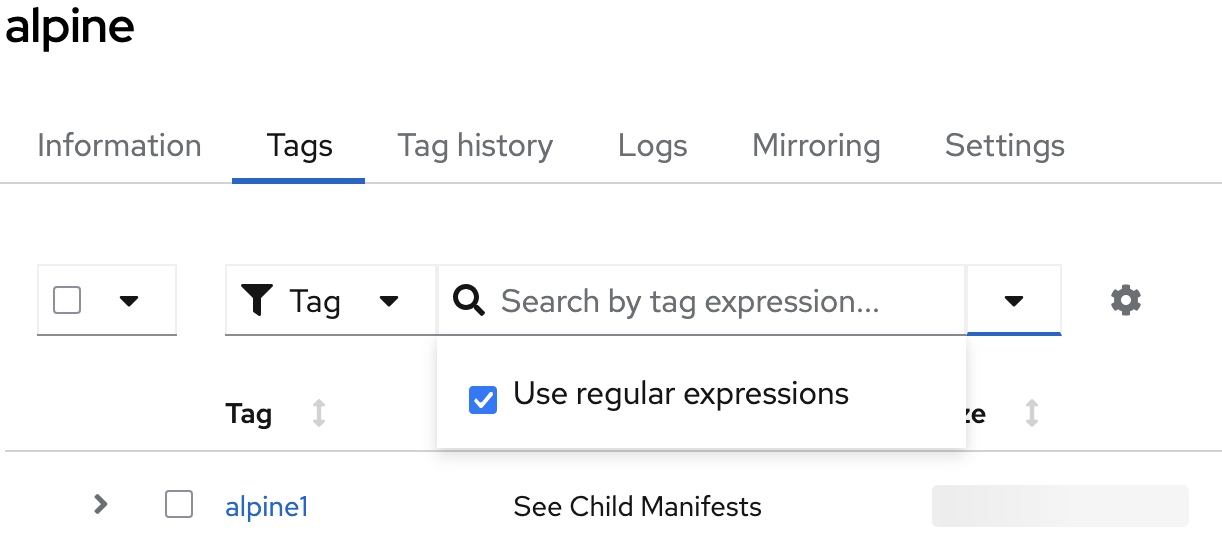Click the search magnifier icon

coord(469,300)
